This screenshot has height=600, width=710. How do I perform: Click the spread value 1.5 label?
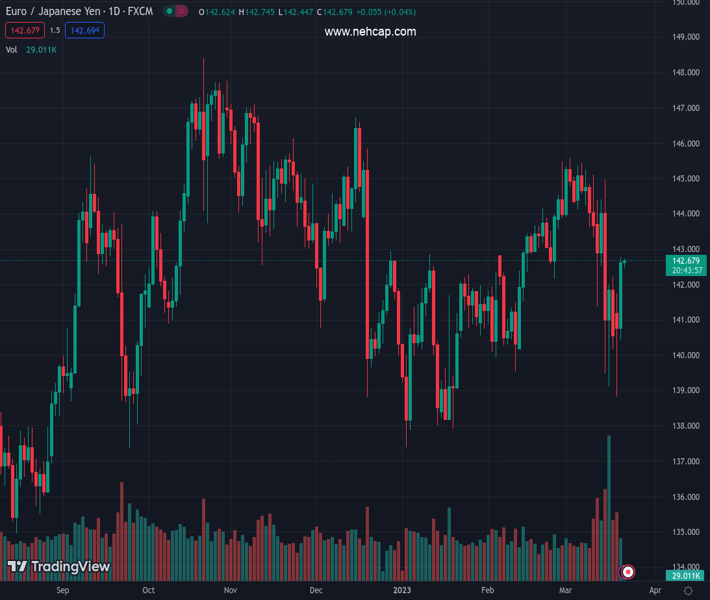point(54,31)
